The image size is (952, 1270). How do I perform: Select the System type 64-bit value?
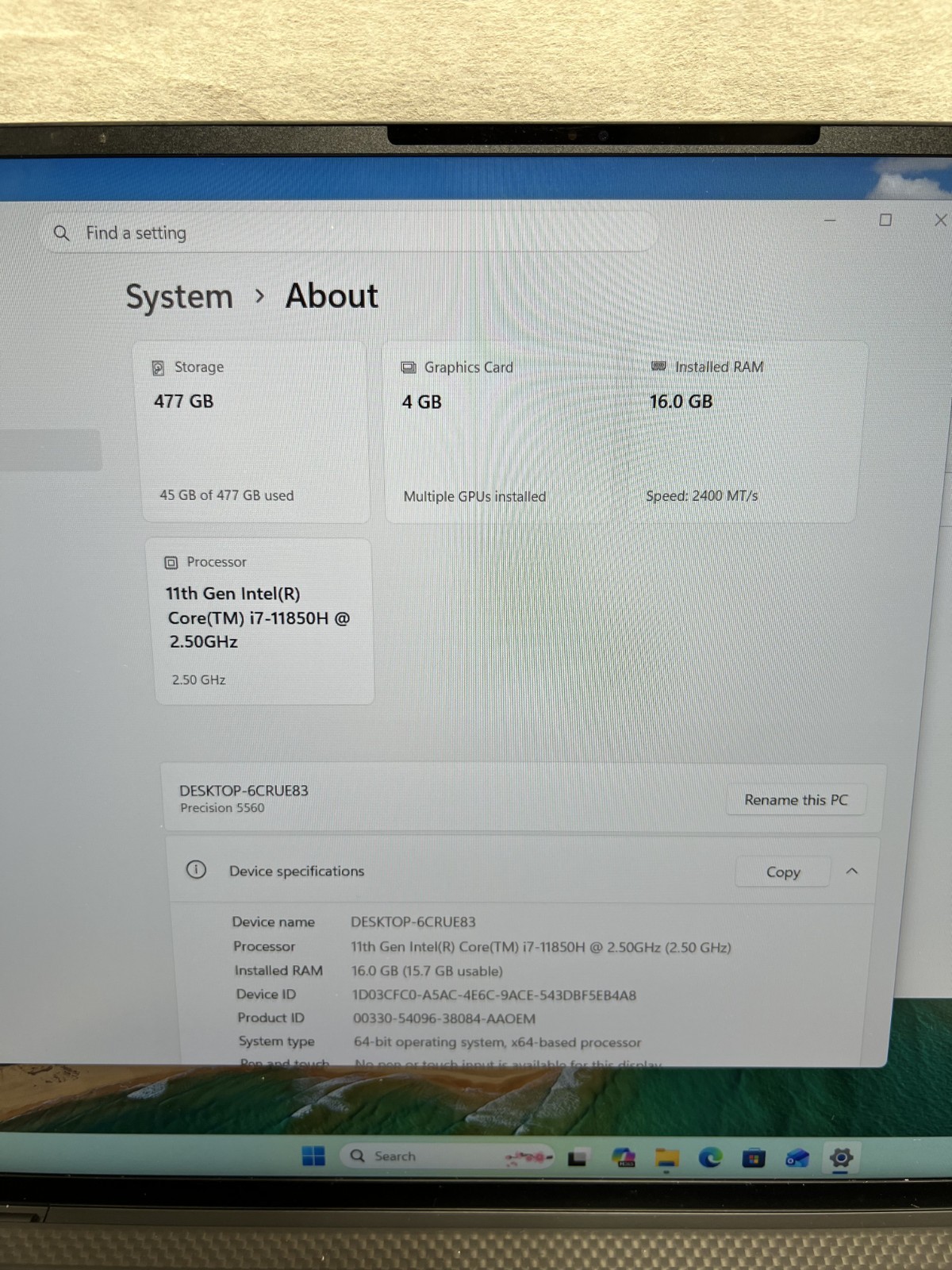[x=497, y=1041]
